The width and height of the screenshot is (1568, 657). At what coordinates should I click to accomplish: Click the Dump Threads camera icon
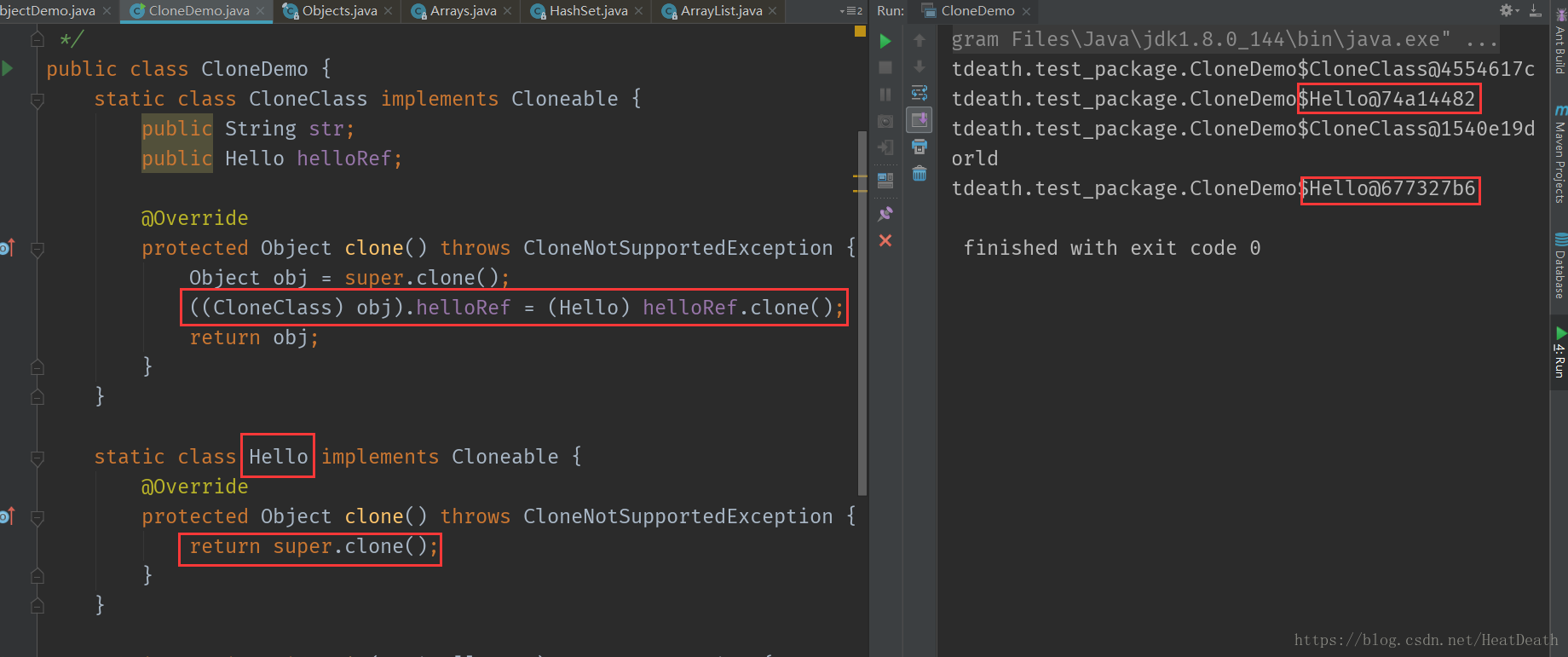[885, 121]
